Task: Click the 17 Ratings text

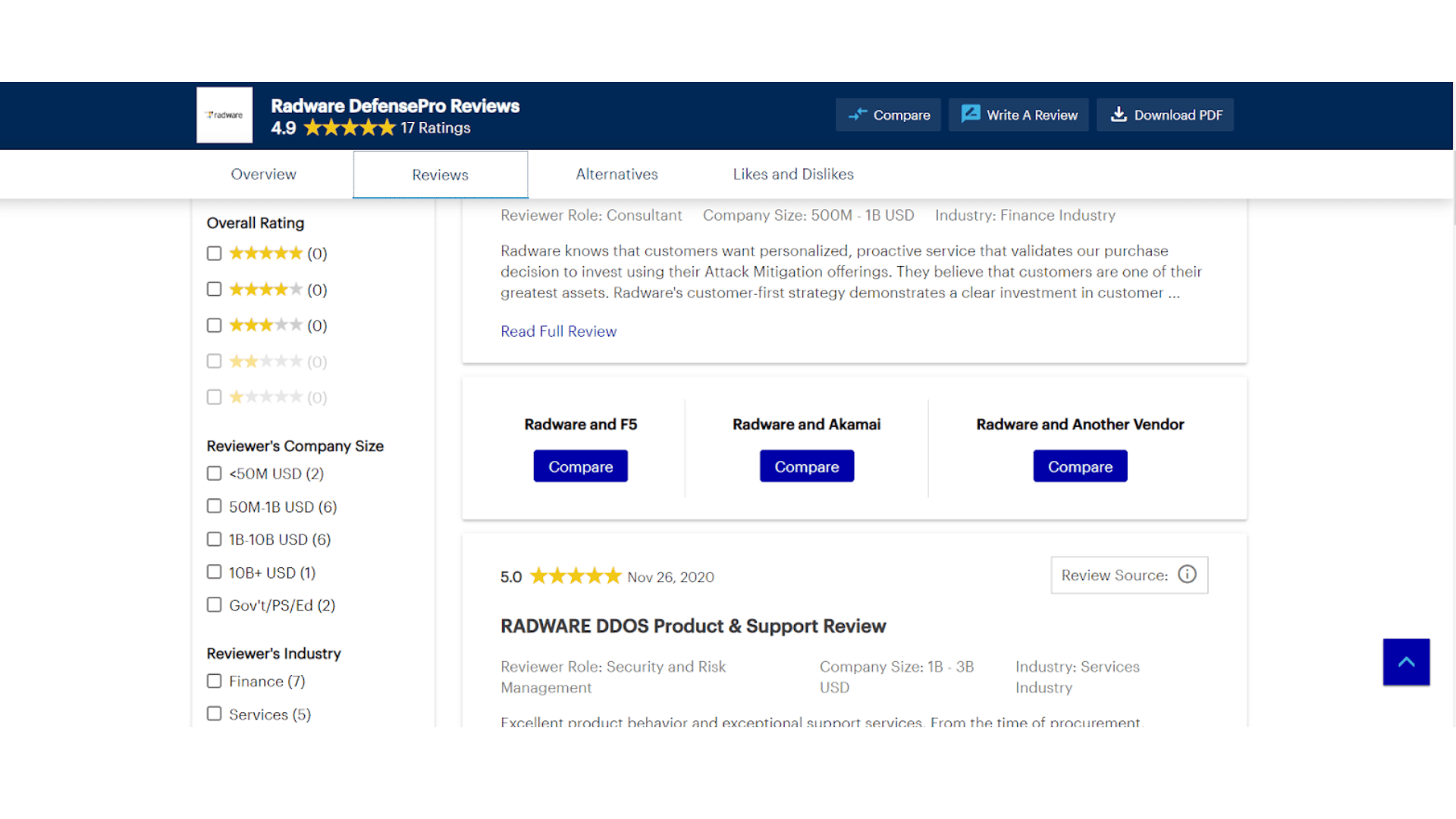Action: pyautogui.click(x=435, y=128)
